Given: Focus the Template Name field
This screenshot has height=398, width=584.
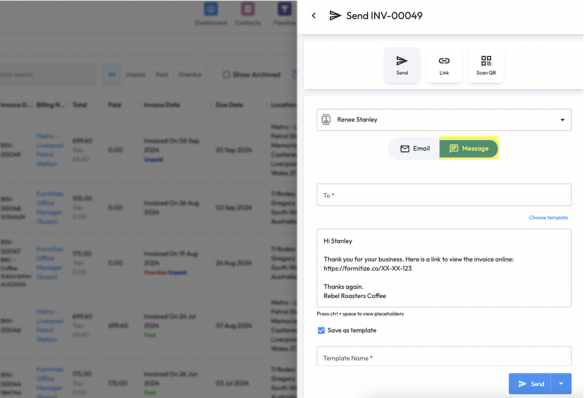Looking at the screenshot, I should (x=444, y=356).
